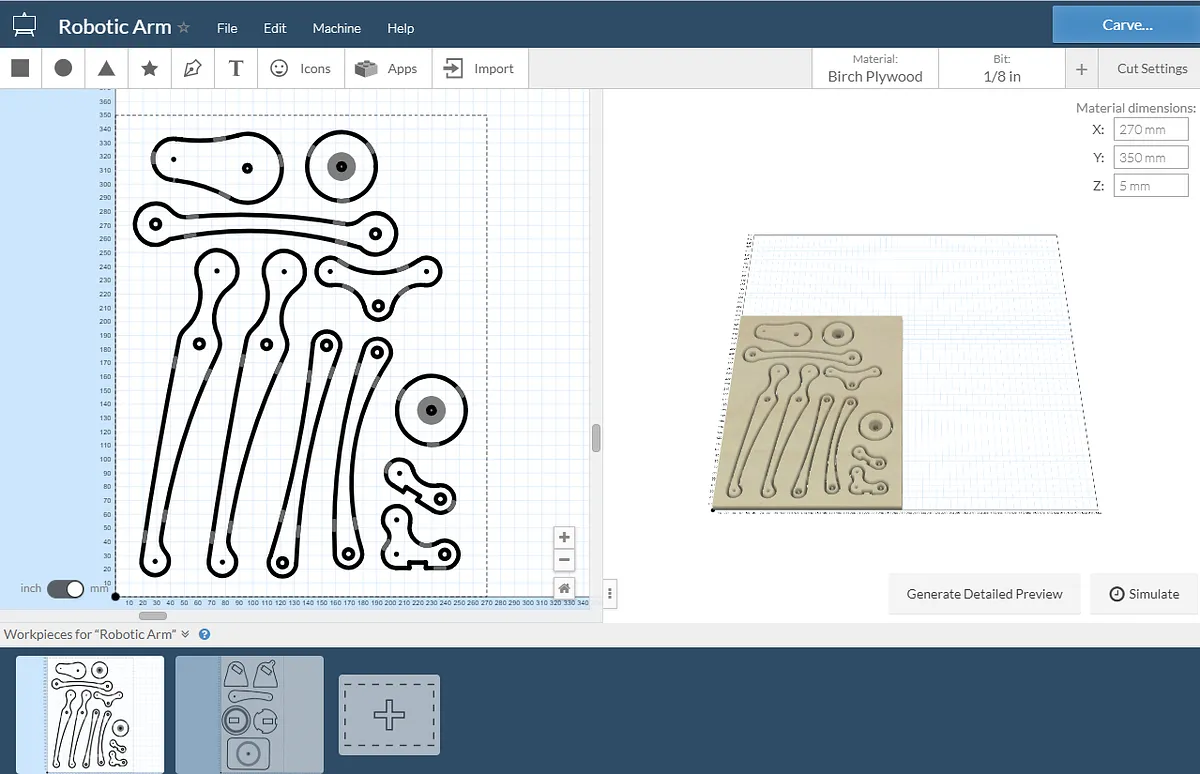
Task: Select the Square shape tool
Action: coord(20,68)
